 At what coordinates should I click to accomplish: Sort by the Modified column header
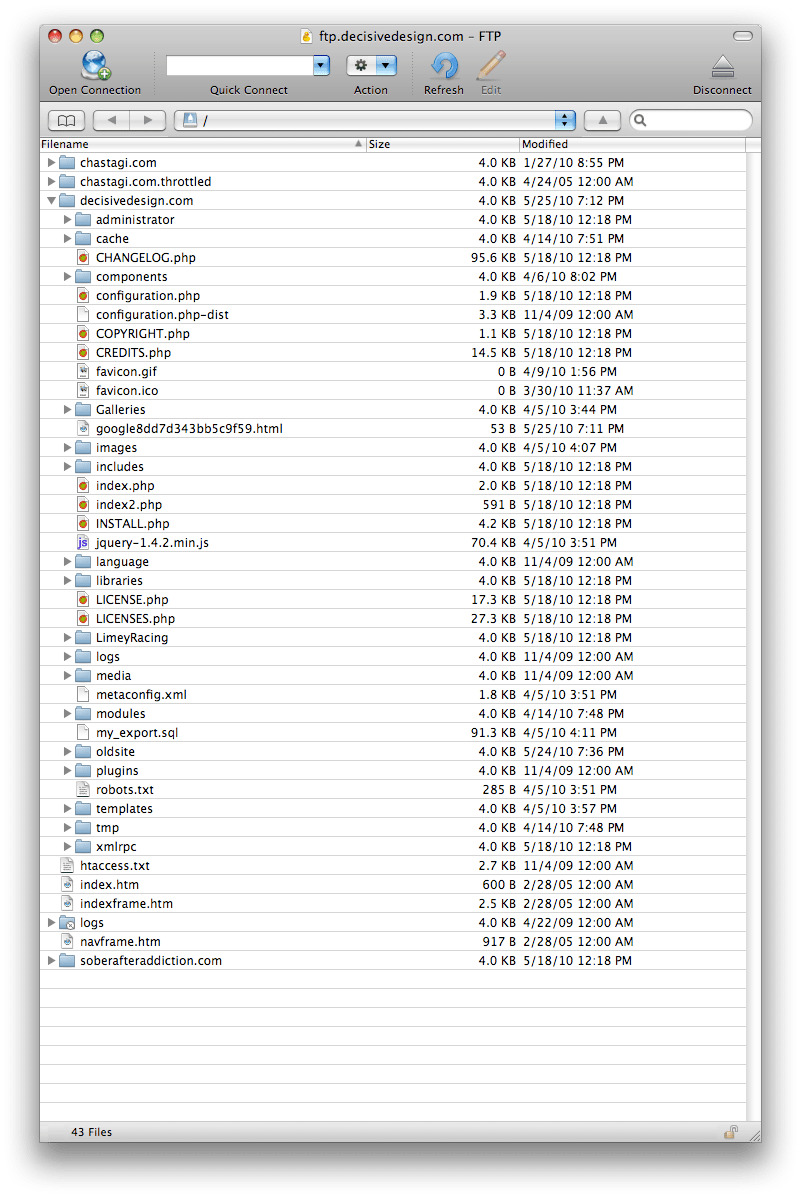click(x=632, y=144)
